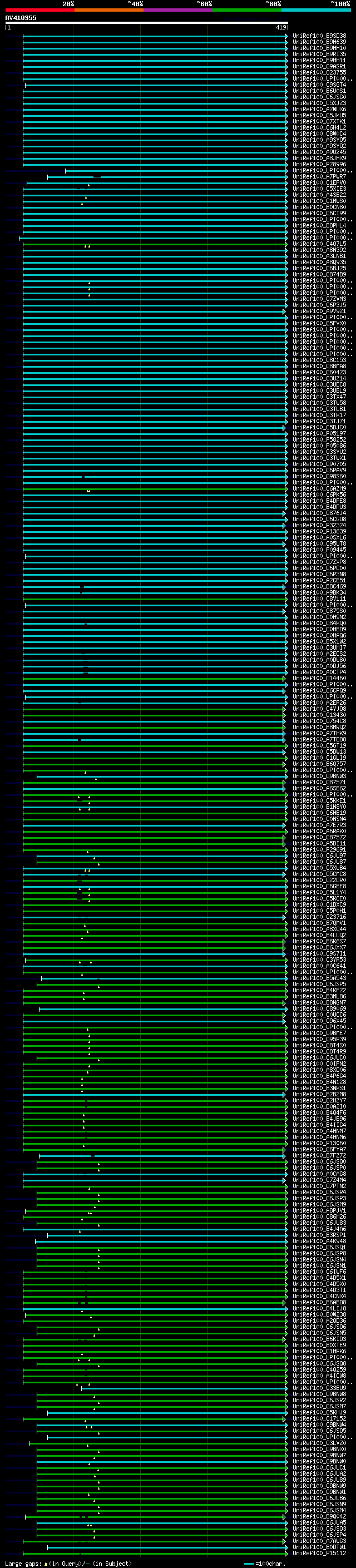Click the UniRef100_Q9SGT4 label

[319, 85]
